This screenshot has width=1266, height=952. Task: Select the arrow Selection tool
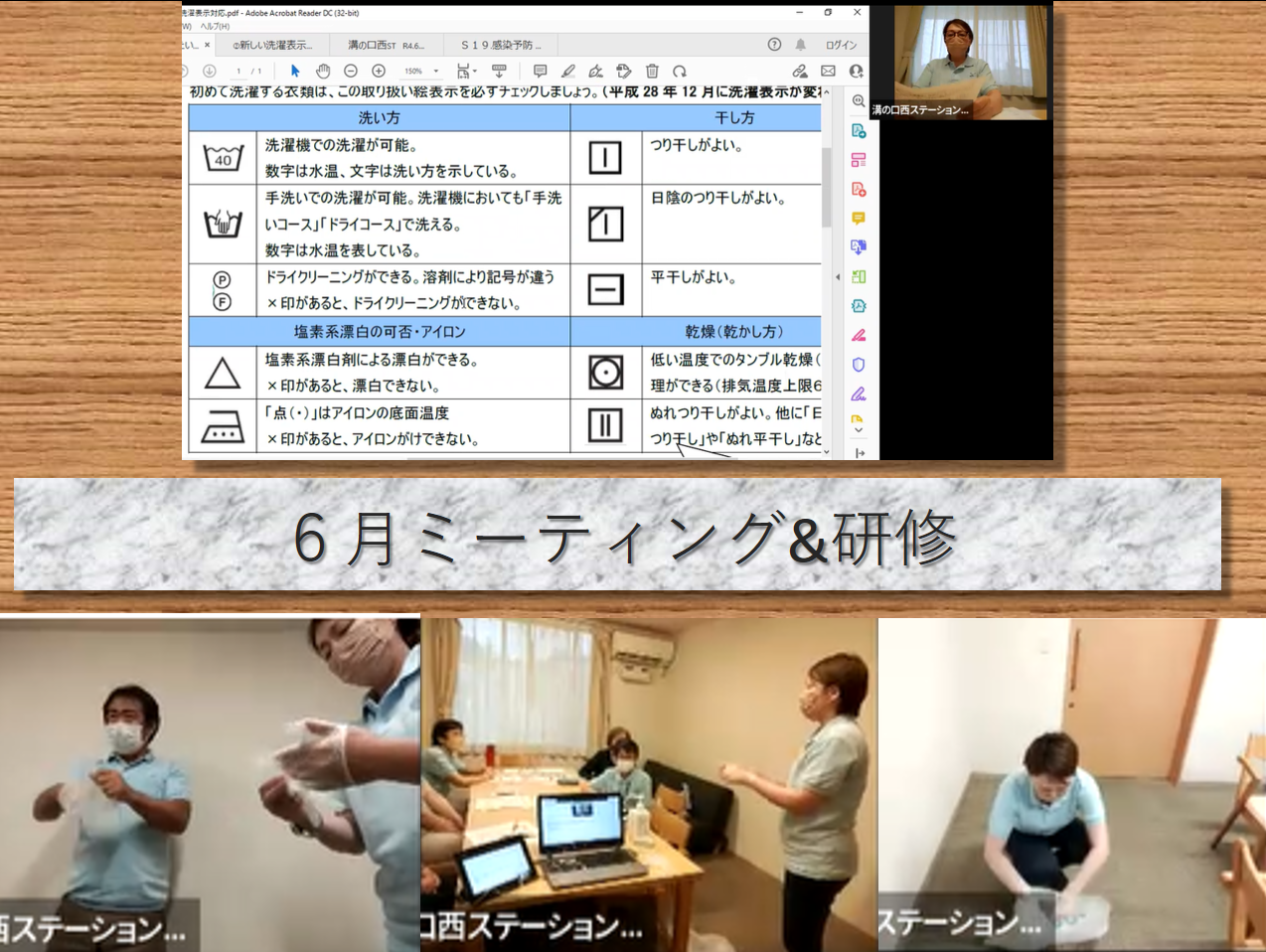295,71
